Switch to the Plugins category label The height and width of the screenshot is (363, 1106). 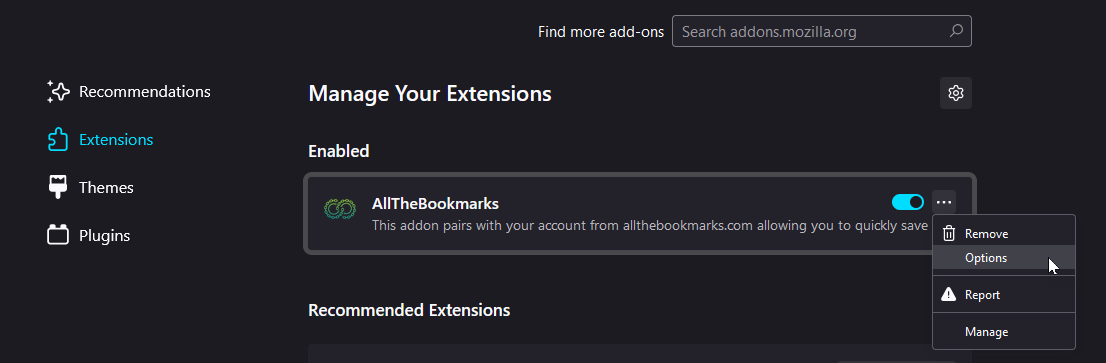click(x=104, y=235)
